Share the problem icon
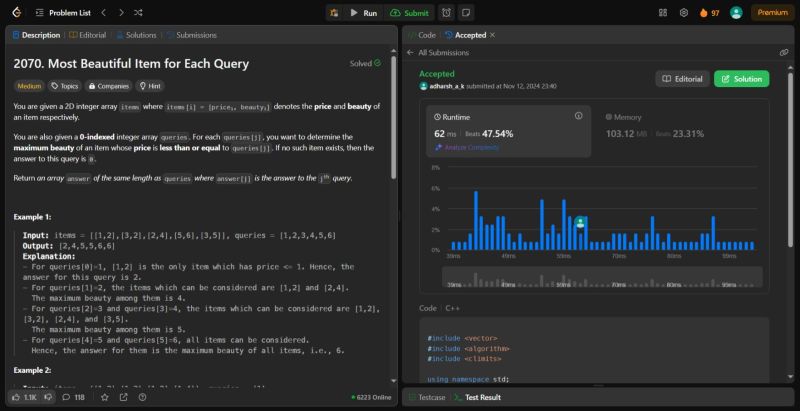This screenshot has width=800, height=411. pyautogui.click(x=123, y=397)
